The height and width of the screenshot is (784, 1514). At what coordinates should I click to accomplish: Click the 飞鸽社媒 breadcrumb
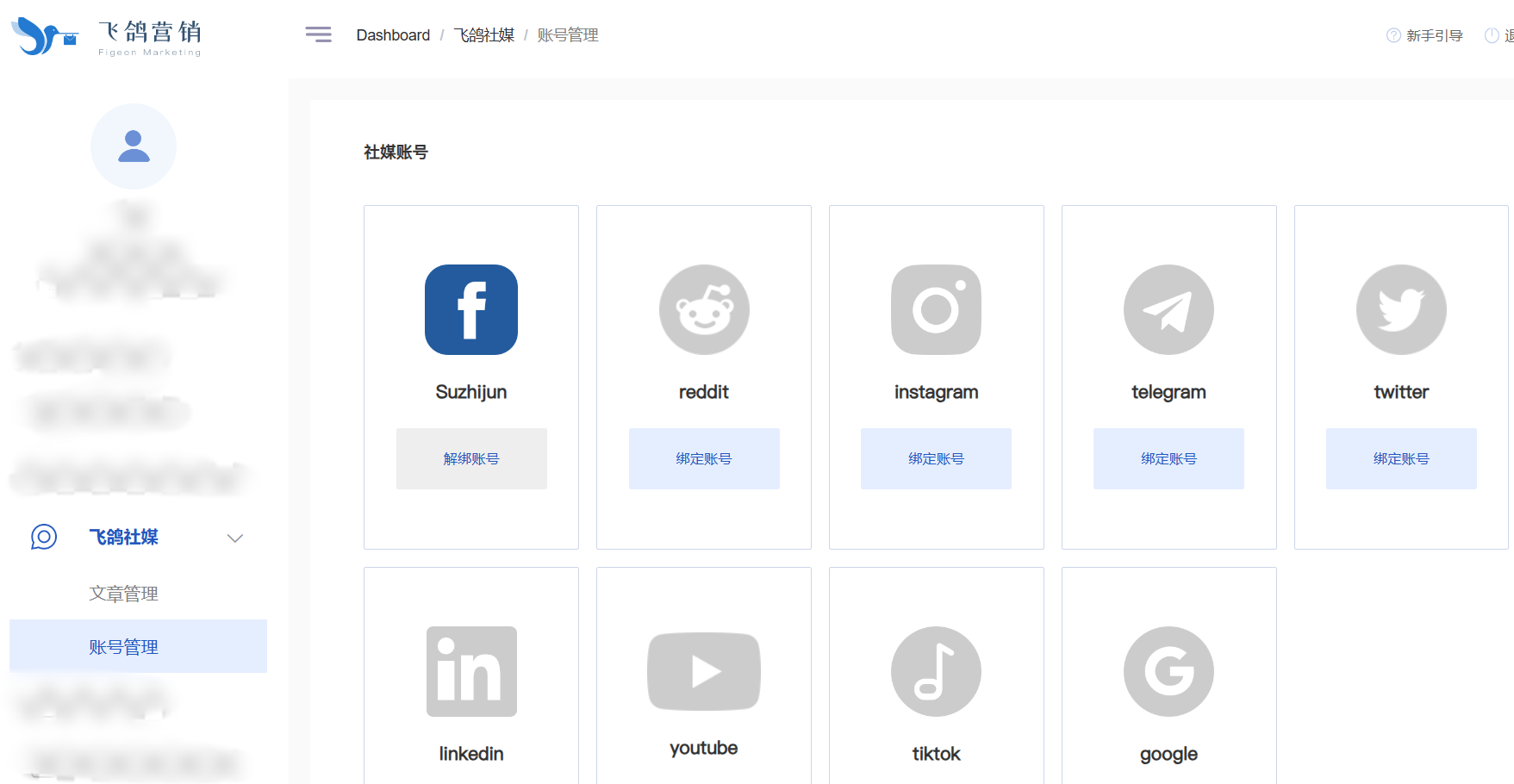[484, 35]
